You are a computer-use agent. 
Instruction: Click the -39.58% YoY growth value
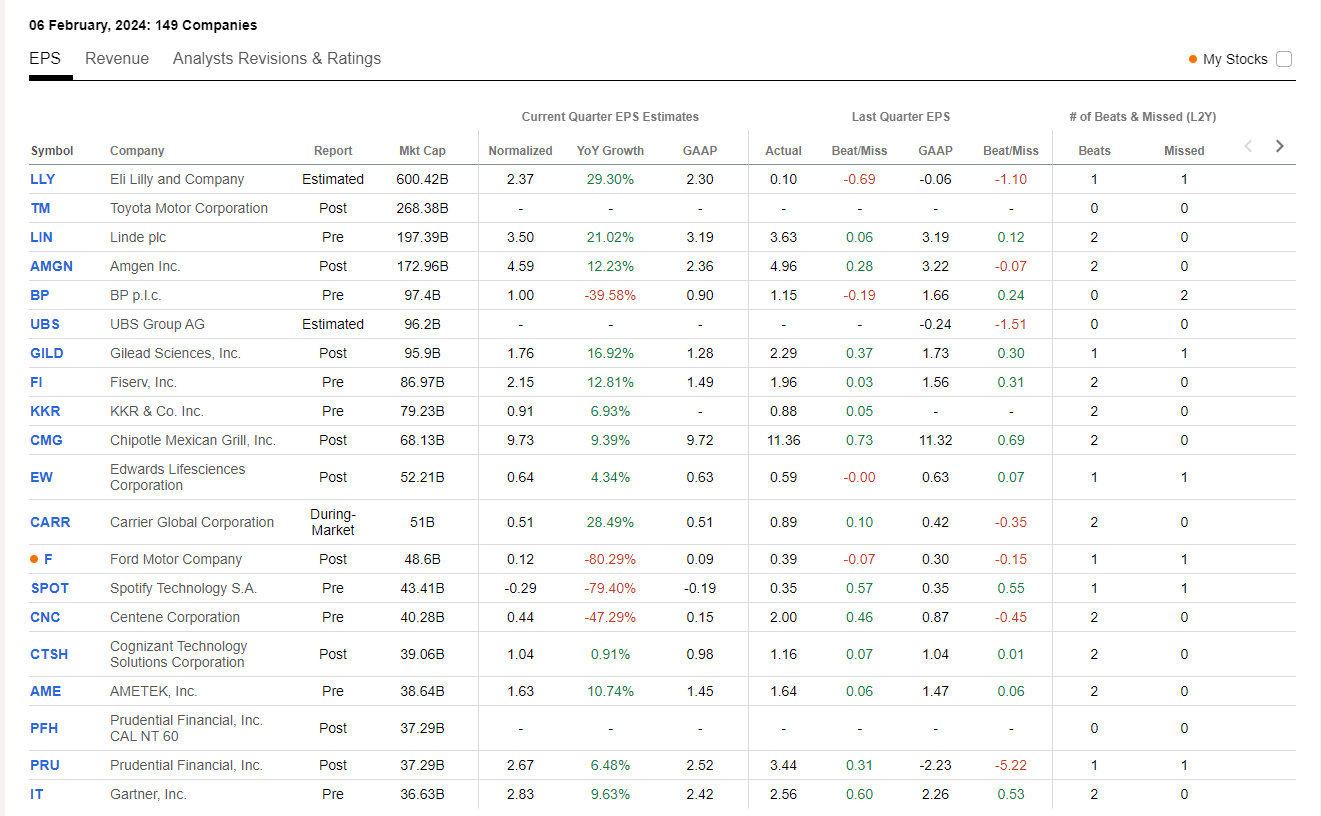[610, 295]
